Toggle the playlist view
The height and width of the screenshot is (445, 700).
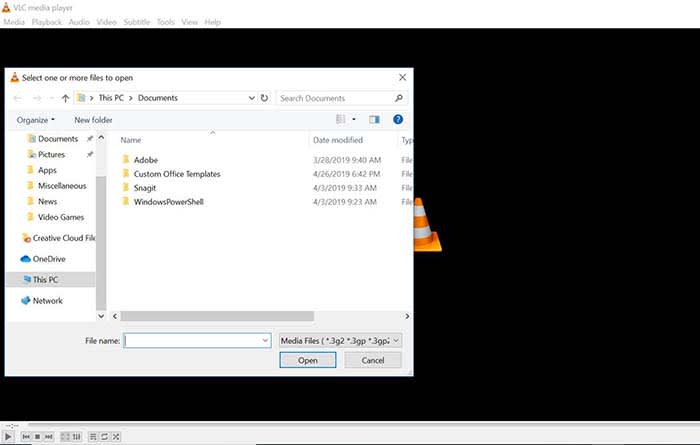pyautogui.click(x=93, y=437)
